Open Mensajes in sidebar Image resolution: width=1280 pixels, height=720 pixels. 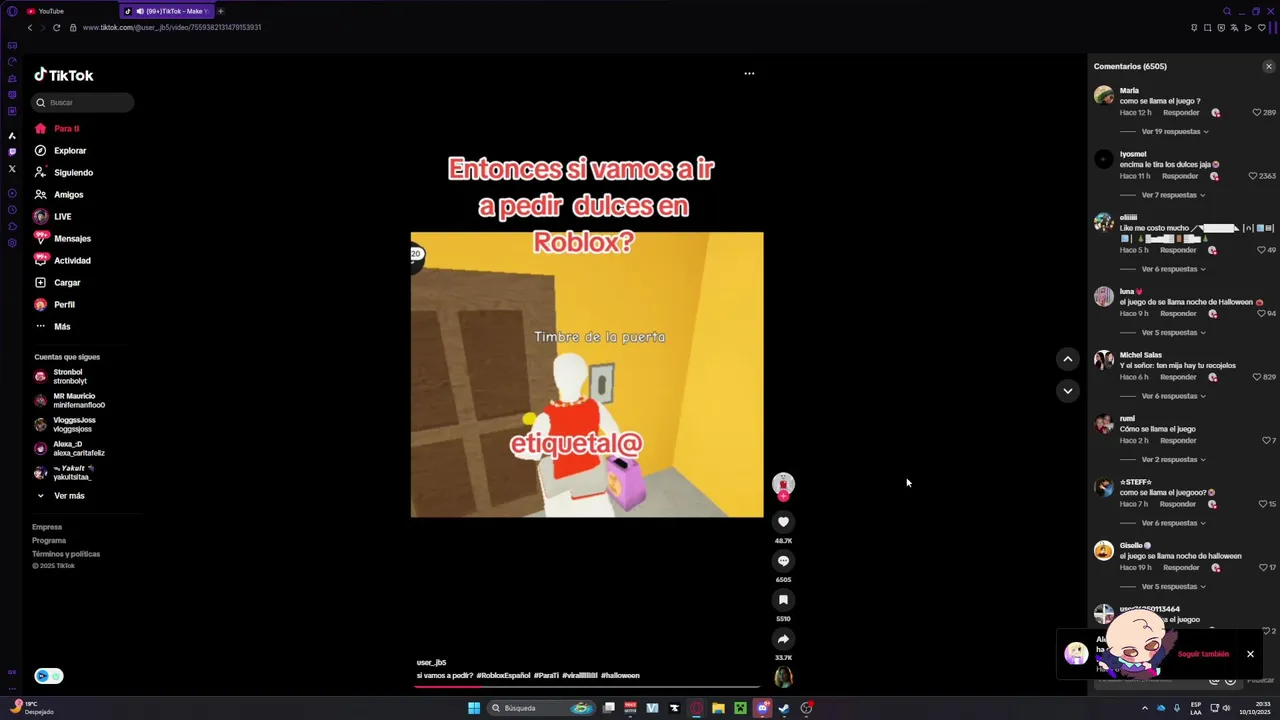72,239
